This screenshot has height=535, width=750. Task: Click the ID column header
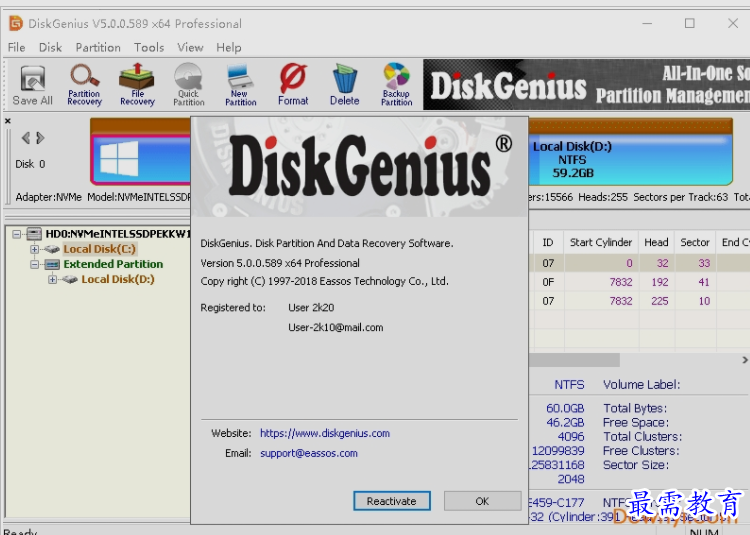pos(548,242)
